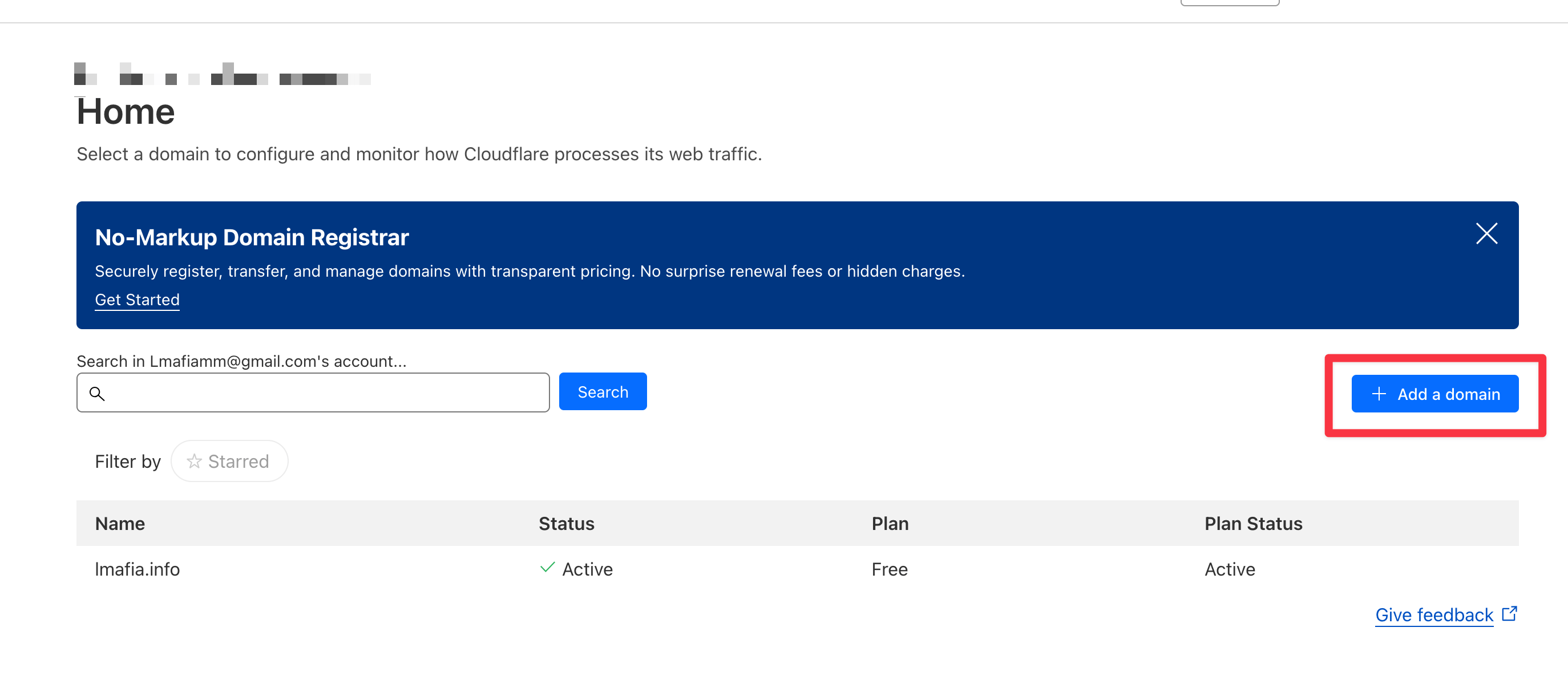1568x688 pixels.
Task: Click the Plan Status column header
Action: pos(1252,523)
